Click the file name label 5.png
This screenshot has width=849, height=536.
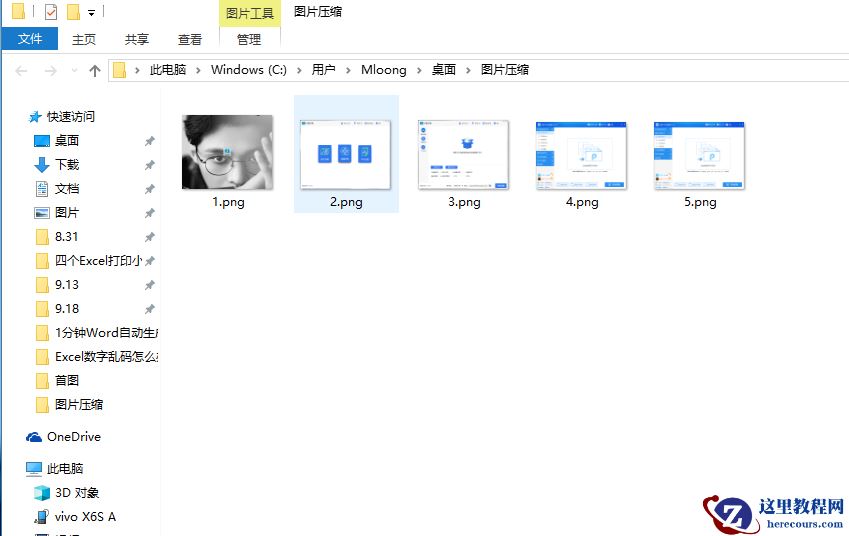point(700,202)
